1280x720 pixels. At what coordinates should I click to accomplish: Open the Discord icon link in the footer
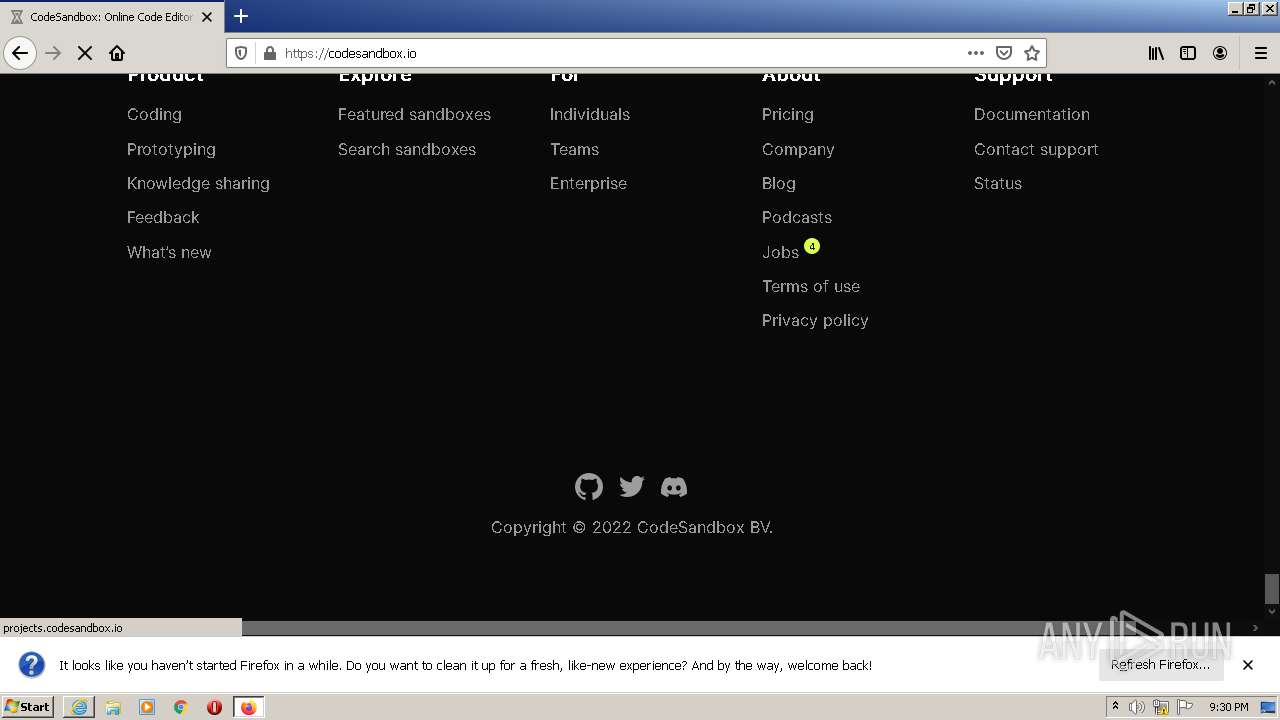[x=674, y=487]
